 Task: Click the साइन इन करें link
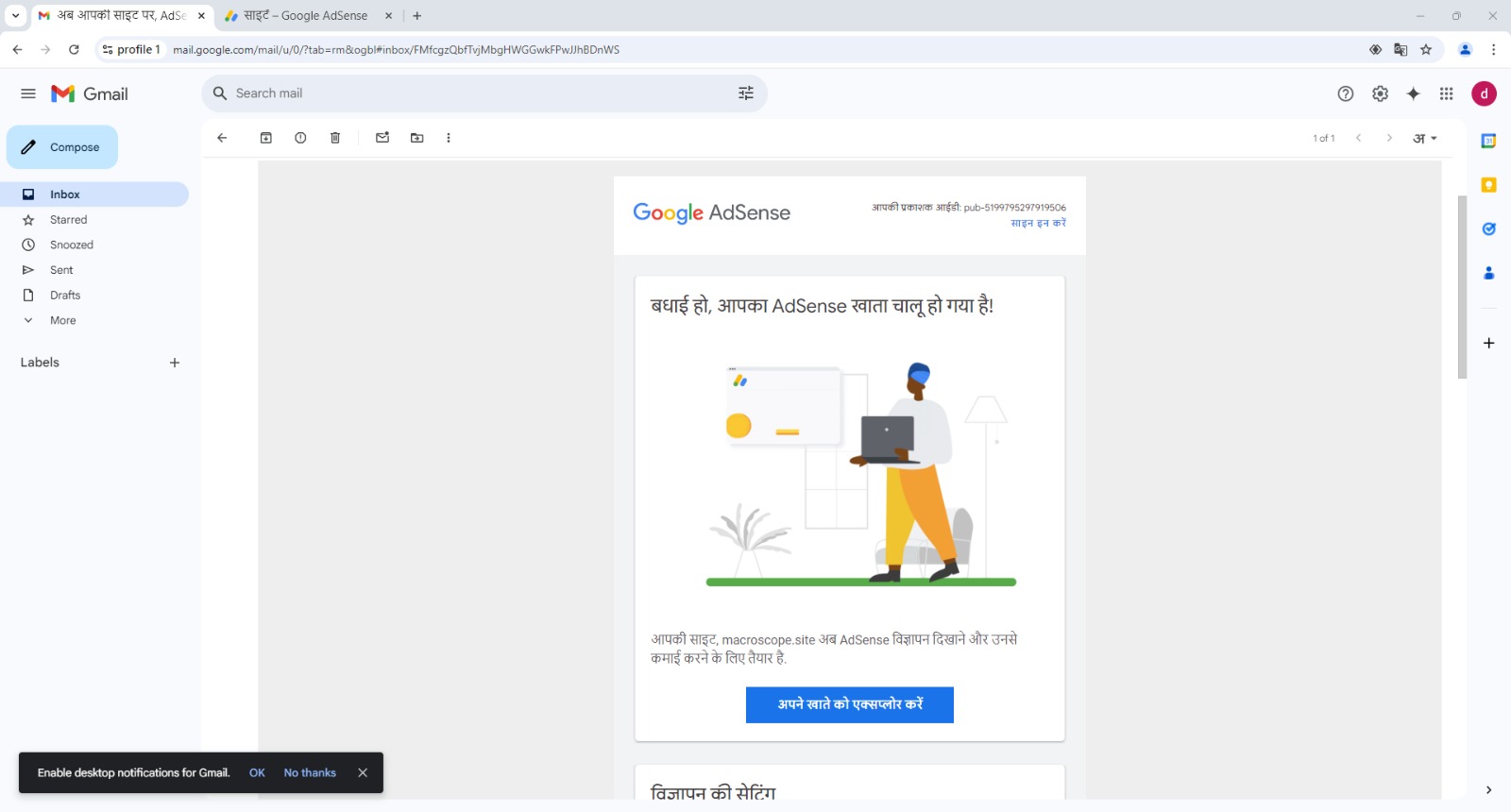tap(1038, 223)
